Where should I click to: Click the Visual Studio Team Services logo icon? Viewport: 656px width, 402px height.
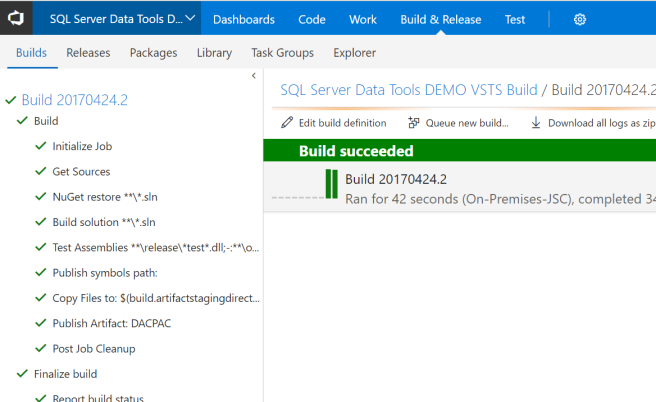[16, 18]
